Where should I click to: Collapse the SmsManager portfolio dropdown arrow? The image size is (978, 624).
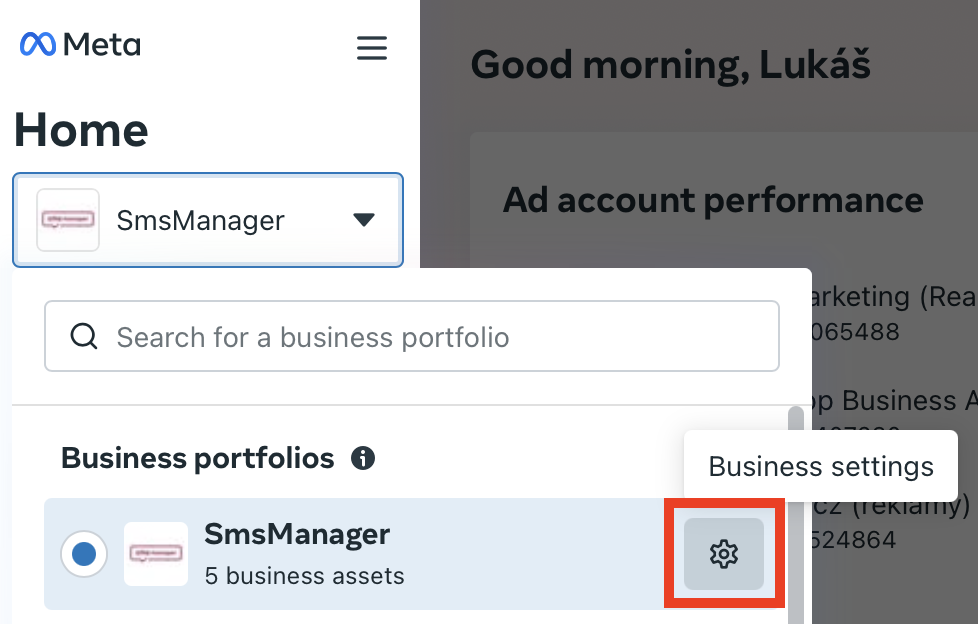click(x=364, y=220)
